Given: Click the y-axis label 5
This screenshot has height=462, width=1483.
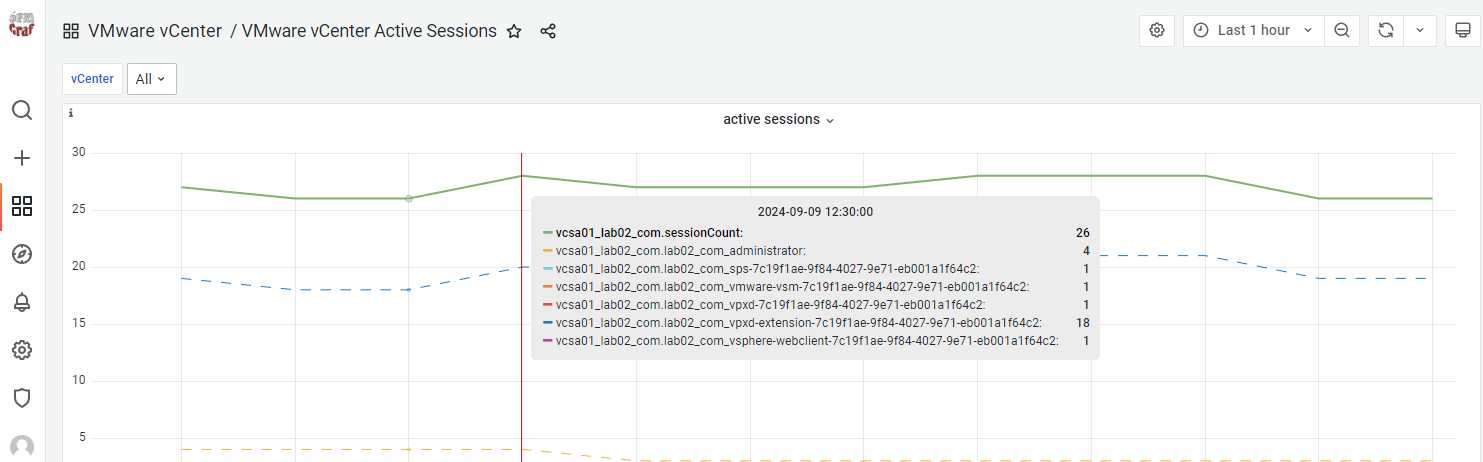Looking at the screenshot, I should click(83, 437).
